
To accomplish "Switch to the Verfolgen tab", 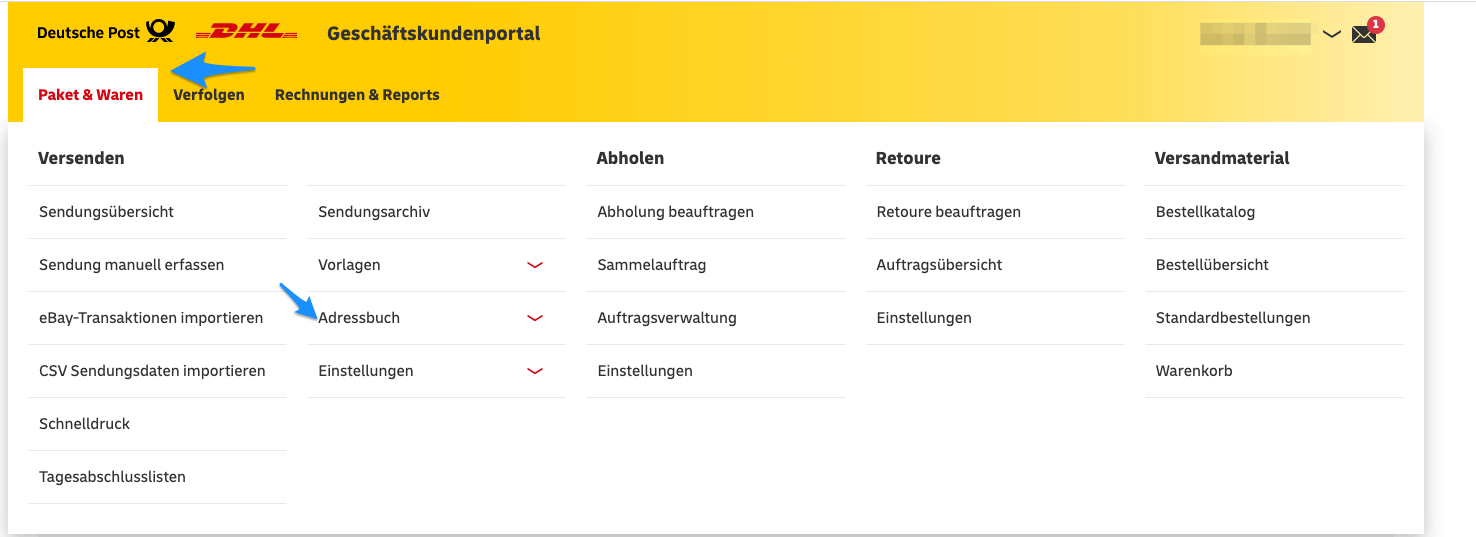I will coord(209,95).
